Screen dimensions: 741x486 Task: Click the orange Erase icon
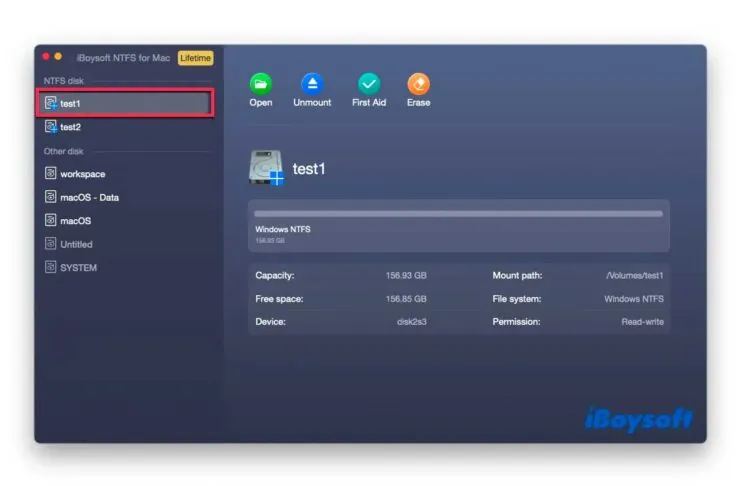click(419, 84)
